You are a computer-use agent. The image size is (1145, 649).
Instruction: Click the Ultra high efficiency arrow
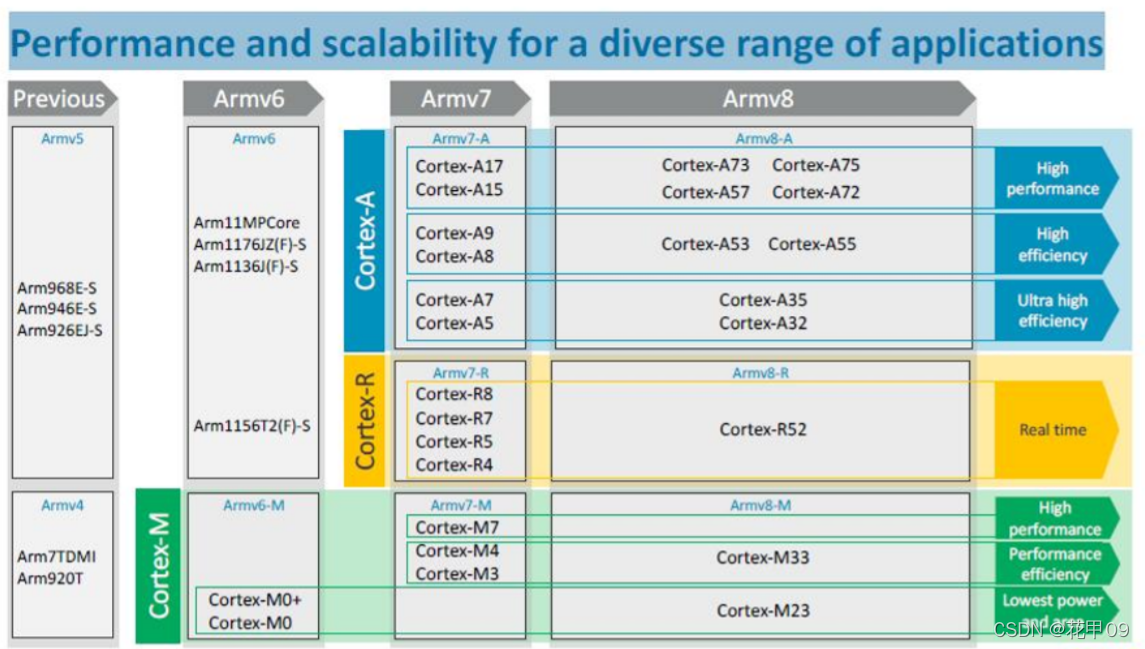coord(1056,311)
